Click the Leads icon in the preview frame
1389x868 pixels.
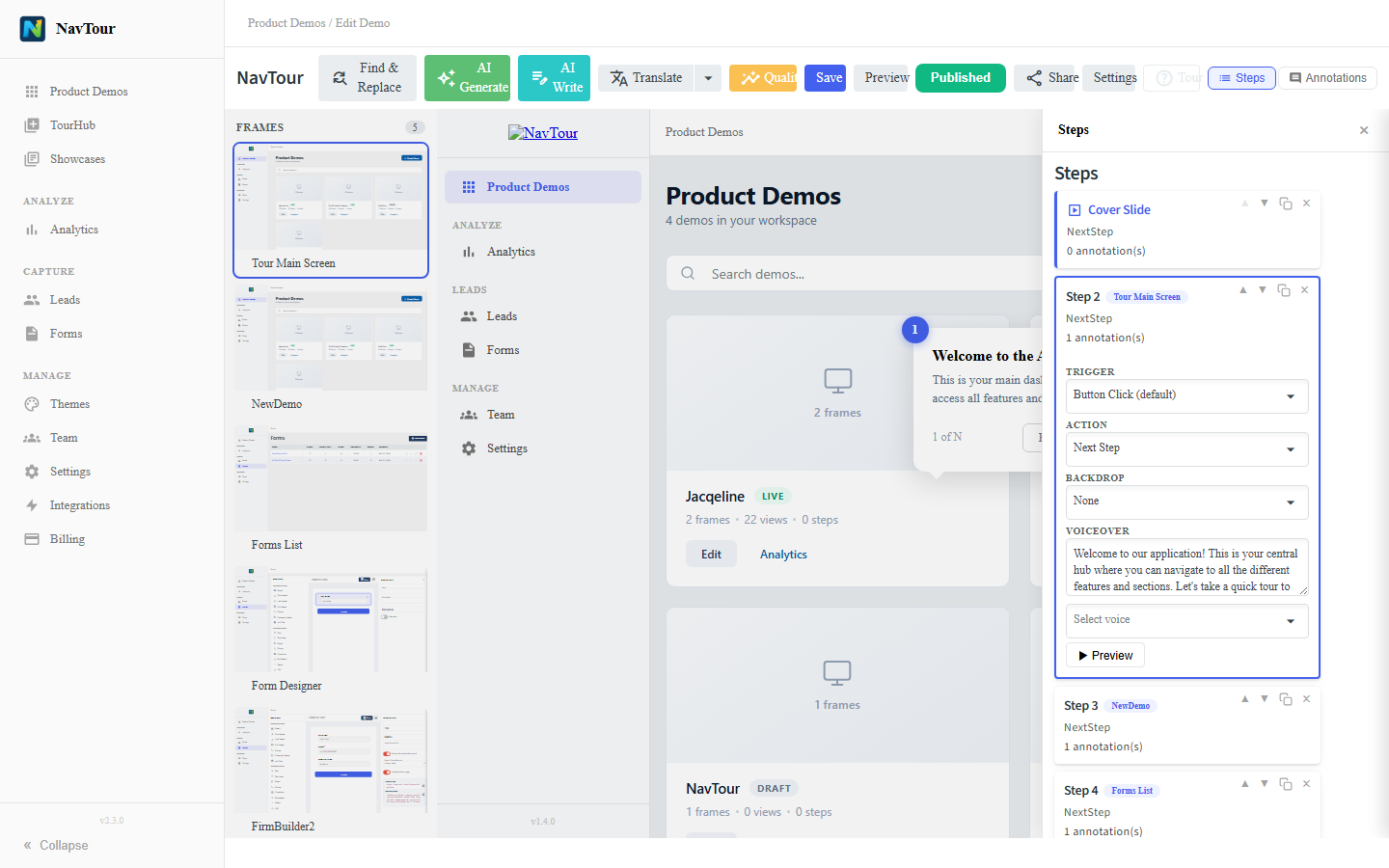pos(469,316)
